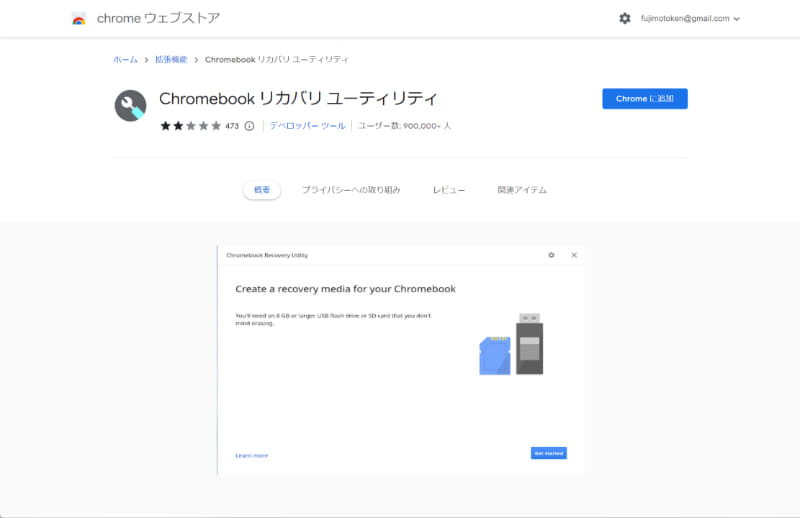Open settings with the gear icon
The height and width of the screenshot is (518, 800).
[x=624, y=18]
